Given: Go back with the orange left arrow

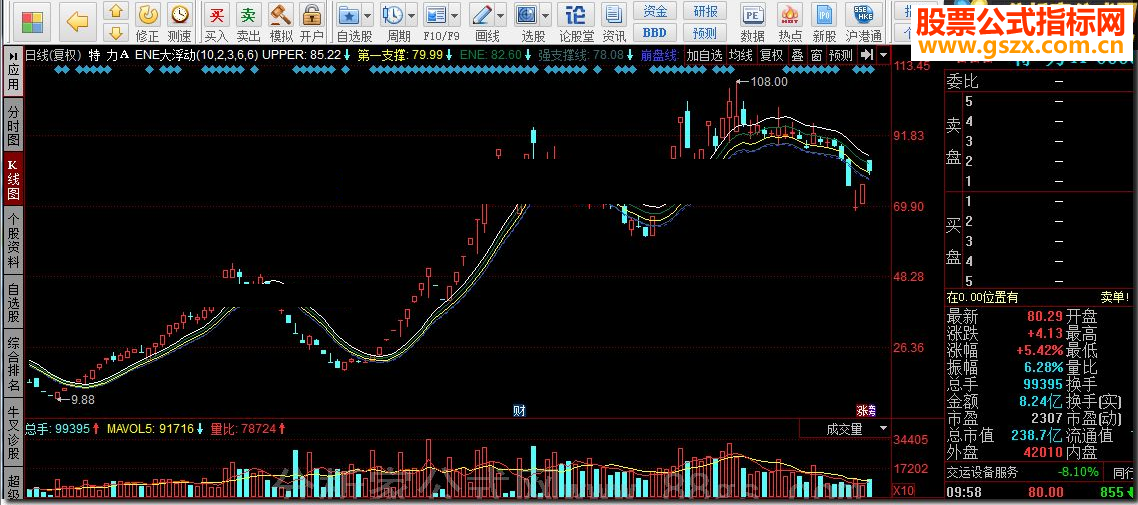Looking at the screenshot, I should coord(77,22).
